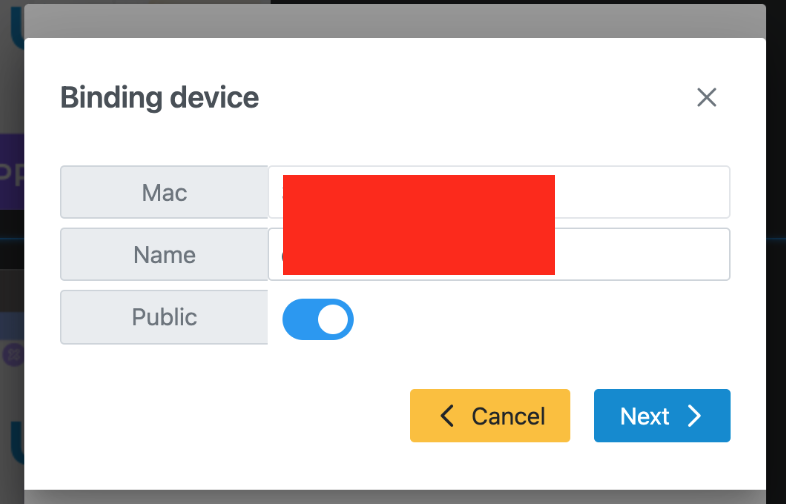Image resolution: width=786 pixels, height=504 pixels.
Task: Click the Mac field label
Action: (x=164, y=192)
